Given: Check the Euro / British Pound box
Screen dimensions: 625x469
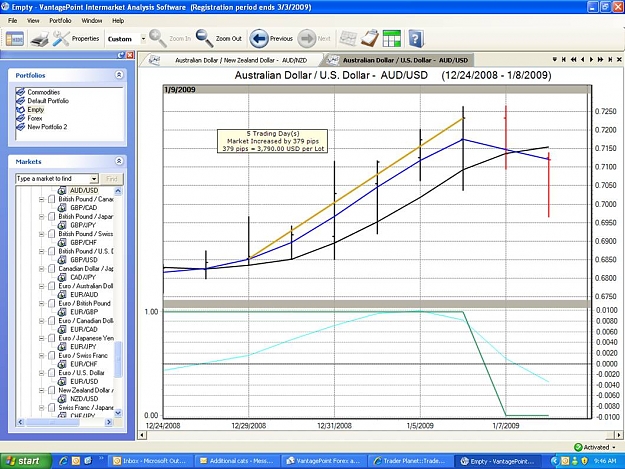Looking at the screenshot, I should point(51,304).
